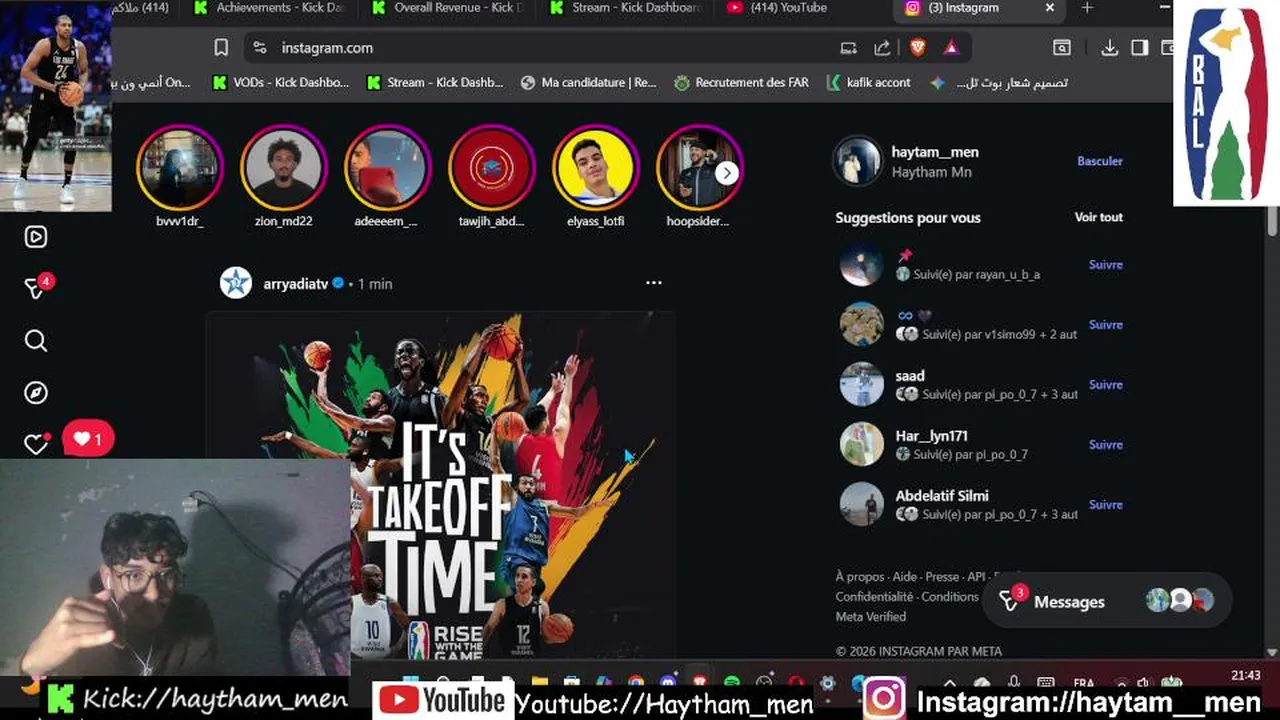Click Basculer to switch accounts
The width and height of the screenshot is (1280, 720).
click(x=1100, y=161)
